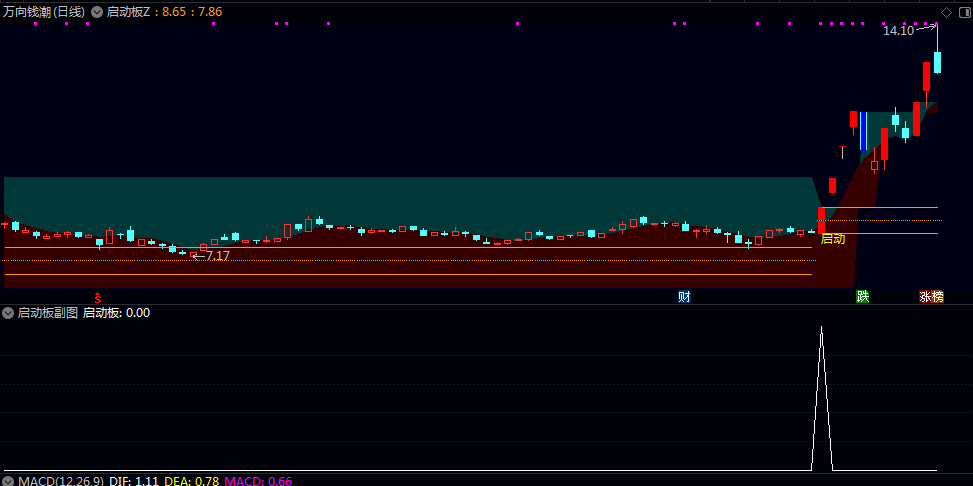Screen dimensions: 973x486
Task: Click the 14.10 high price annotation
Action: coord(897,31)
